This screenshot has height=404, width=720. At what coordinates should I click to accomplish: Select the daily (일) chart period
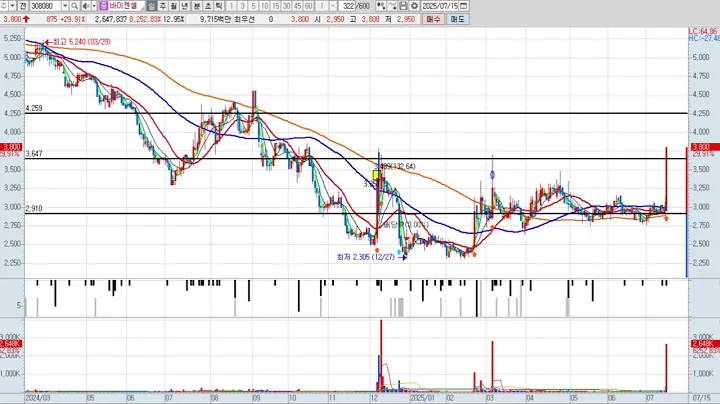(152, 6)
